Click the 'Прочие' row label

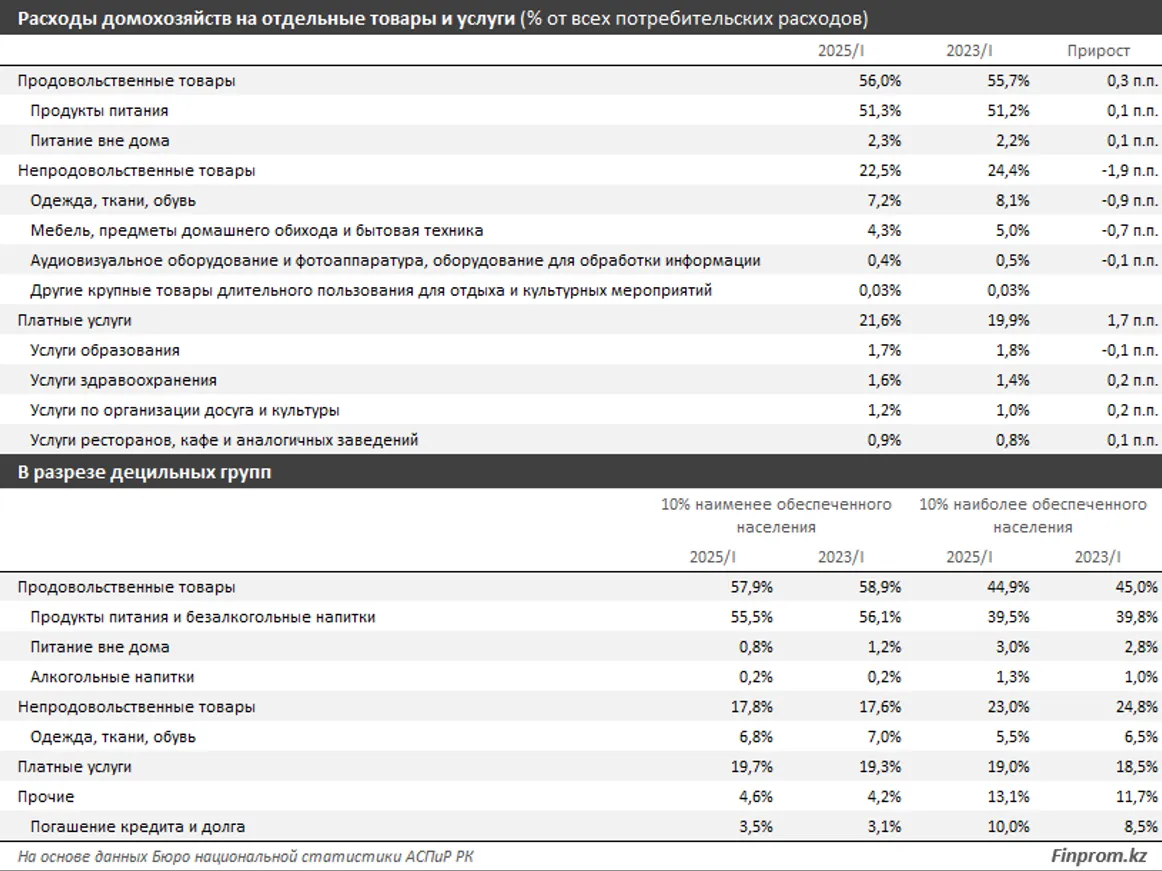tap(46, 797)
